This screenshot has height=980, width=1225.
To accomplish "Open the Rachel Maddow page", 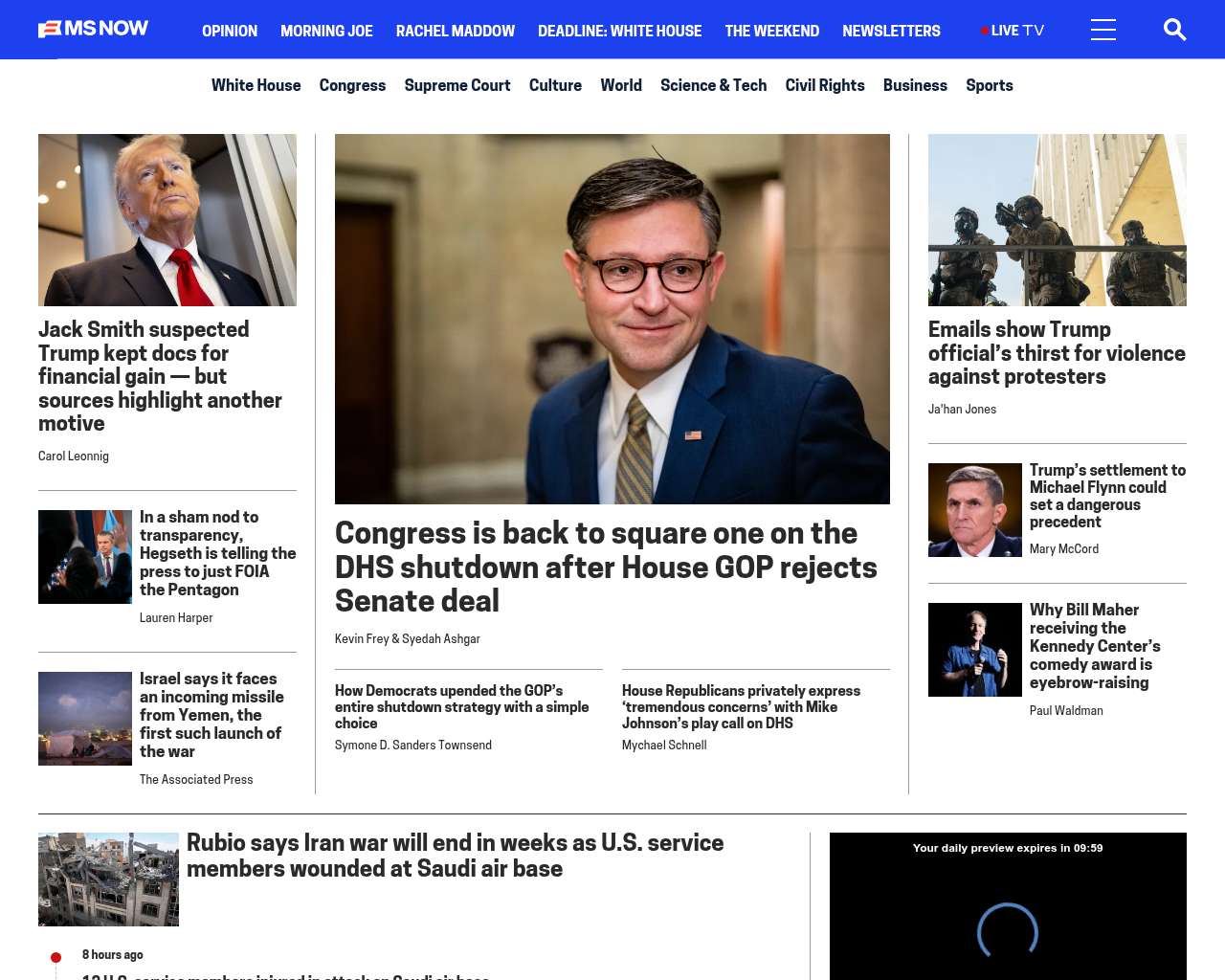I will [x=456, y=31].
